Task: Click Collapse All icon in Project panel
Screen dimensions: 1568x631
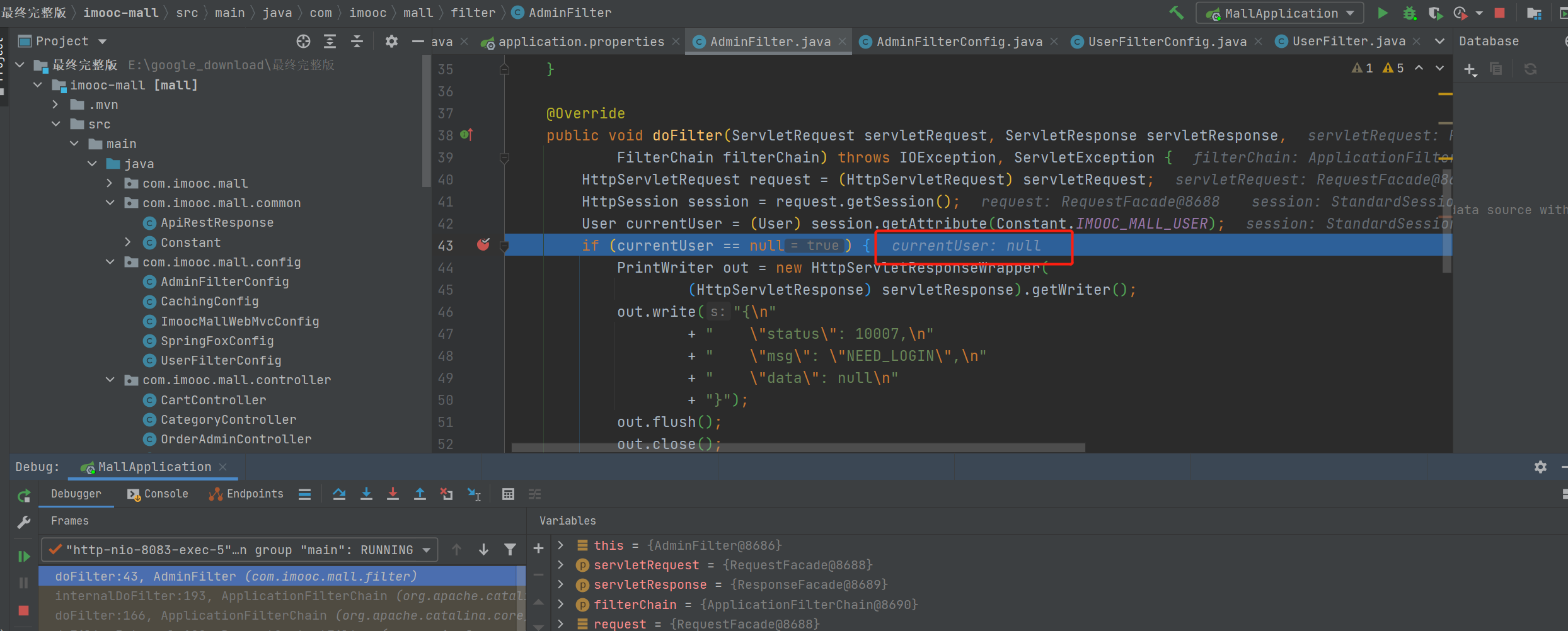Action: 357,42
